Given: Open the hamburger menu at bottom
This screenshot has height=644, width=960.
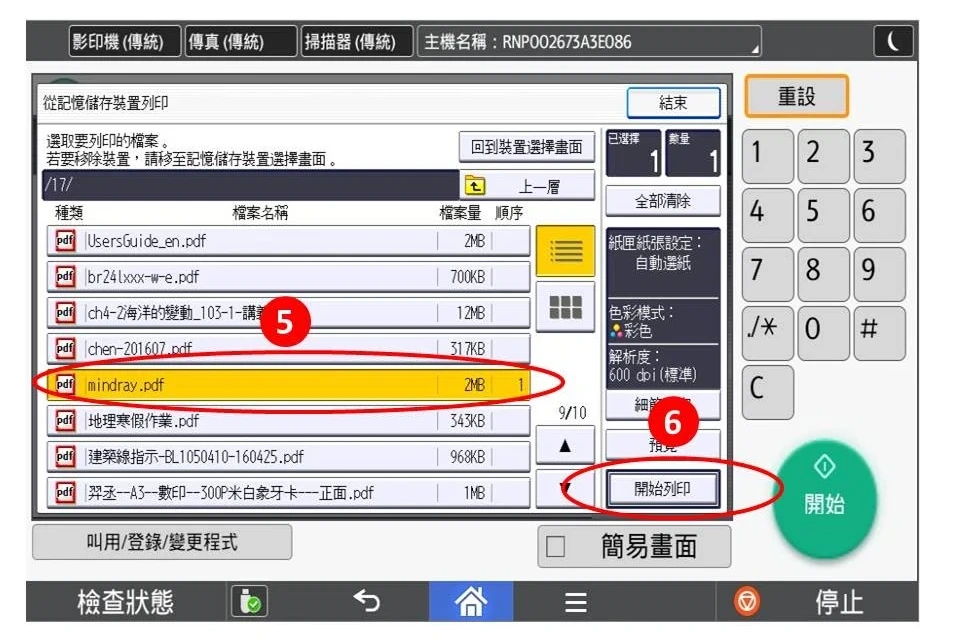Looking at the screenshot, I should (575, 602).
